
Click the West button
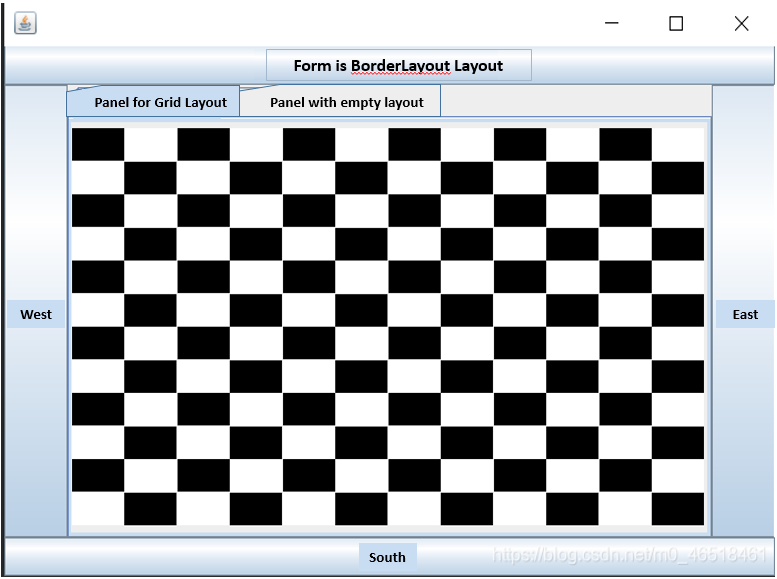pyautogui.click(x=36, y=314)
